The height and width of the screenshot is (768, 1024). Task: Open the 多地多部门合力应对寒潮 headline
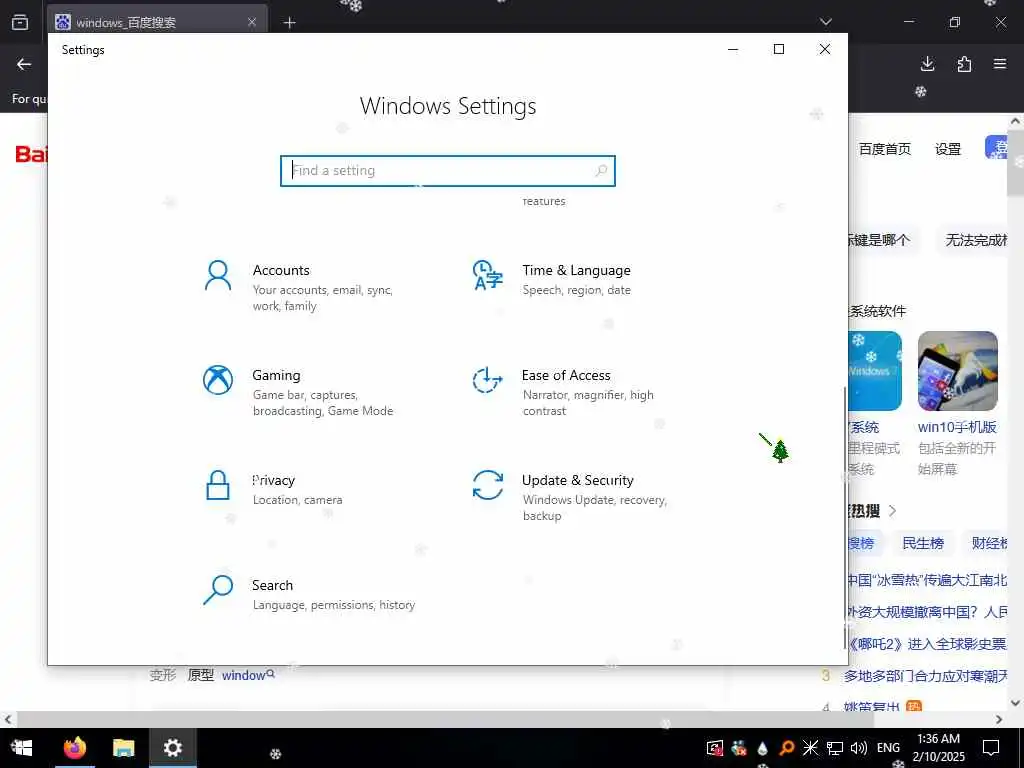925,676
